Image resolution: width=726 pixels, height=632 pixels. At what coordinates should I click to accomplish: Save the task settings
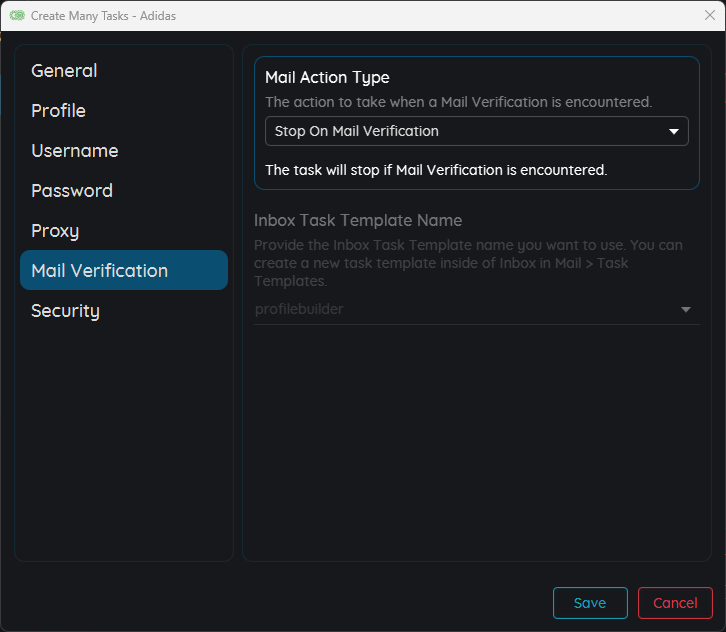tap(590, 603)
